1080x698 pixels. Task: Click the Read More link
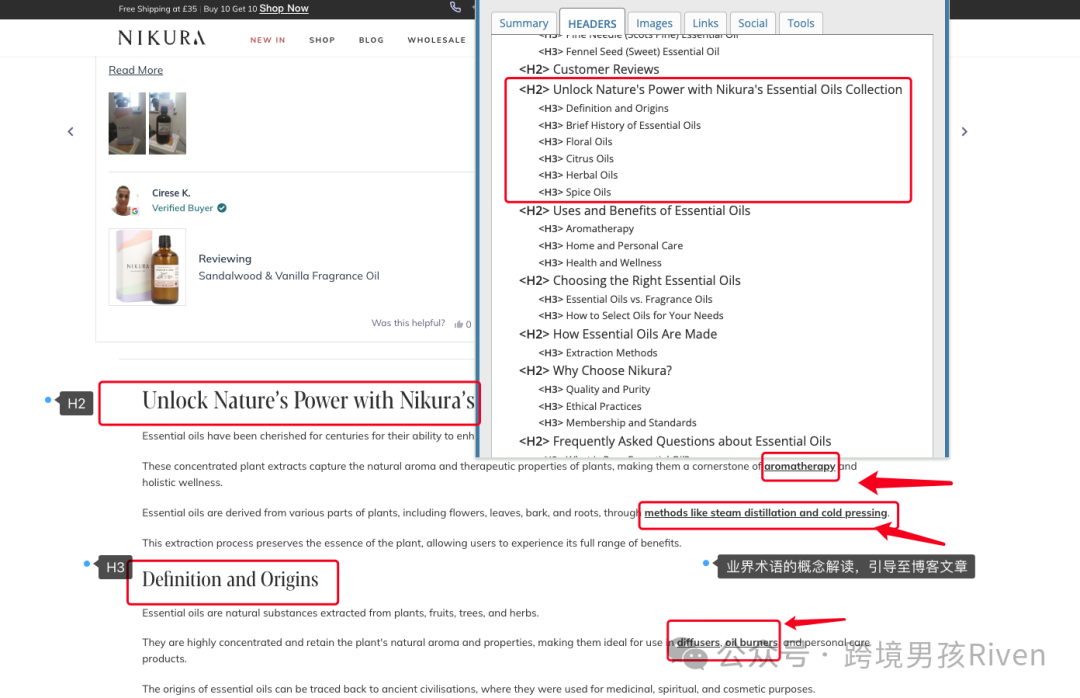coord(136,70)
